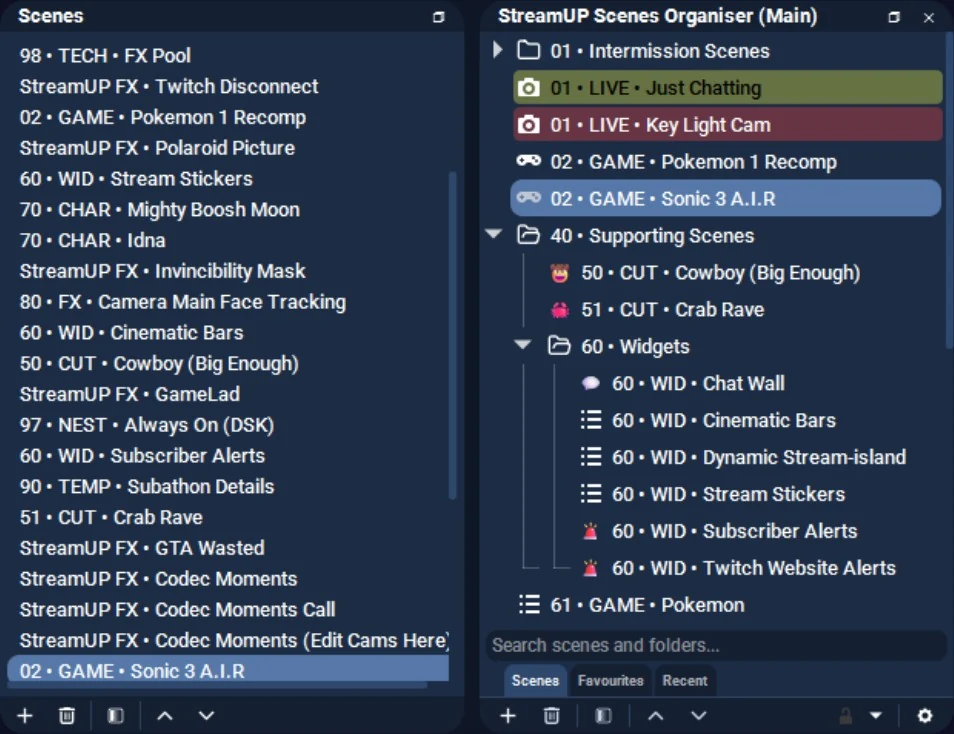
Task: Open StreamUP Organiser settings gear
Action: click(x=925, y=716)
